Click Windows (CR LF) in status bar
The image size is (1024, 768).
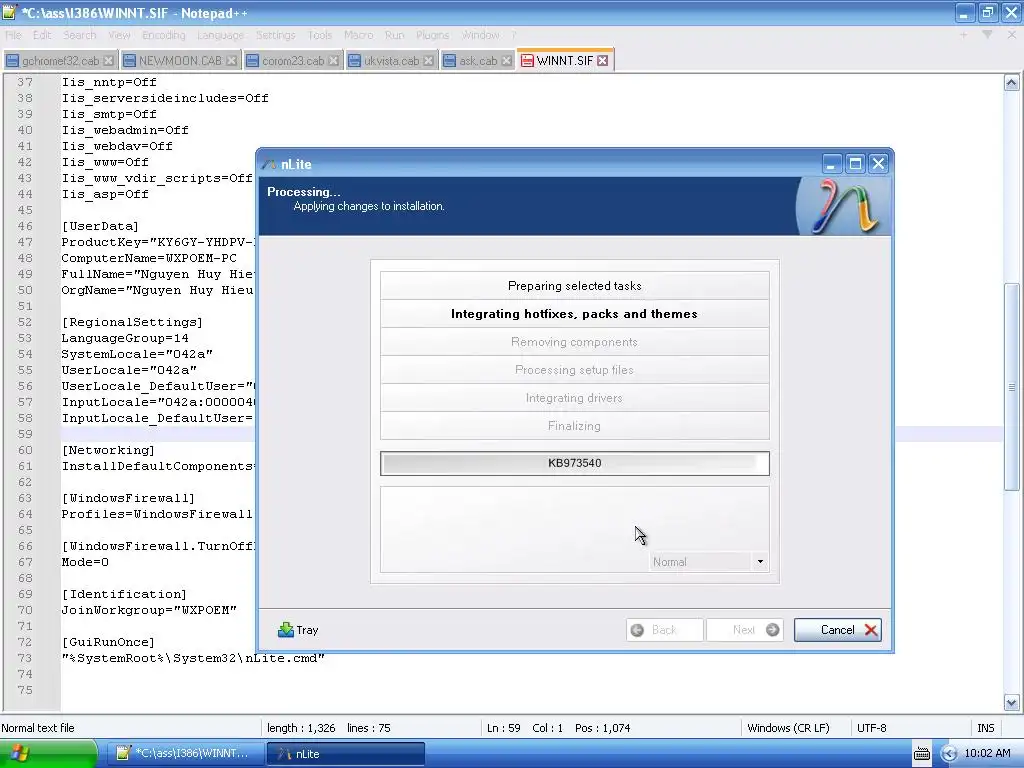(788, 728)
